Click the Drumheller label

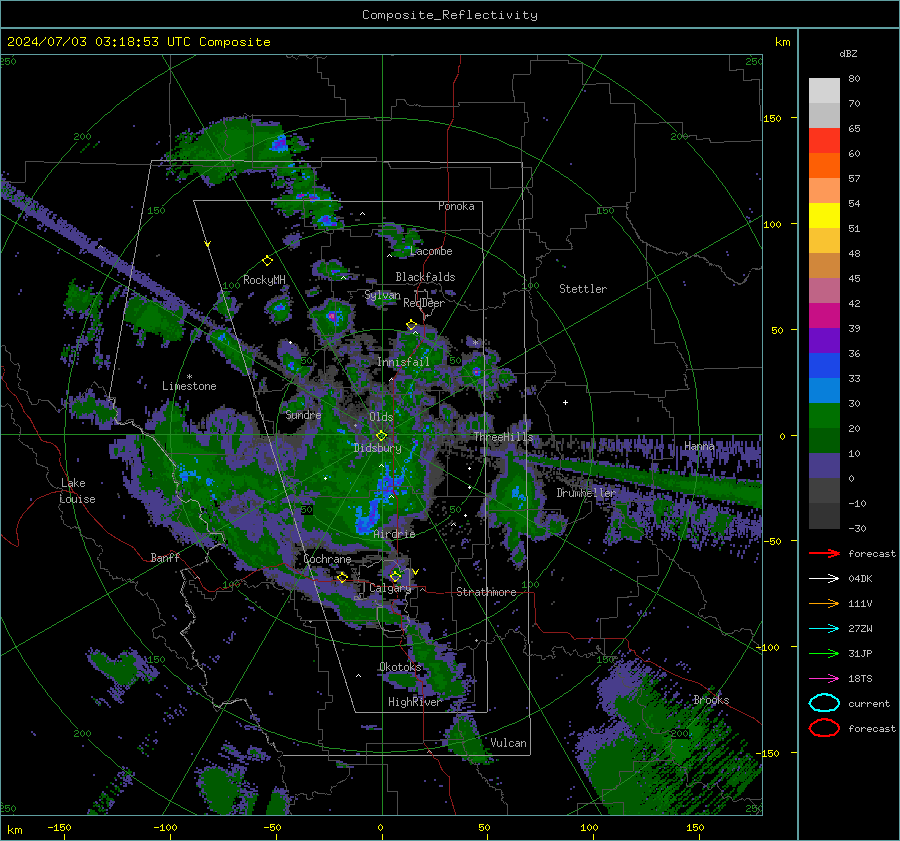coord(585,493)
